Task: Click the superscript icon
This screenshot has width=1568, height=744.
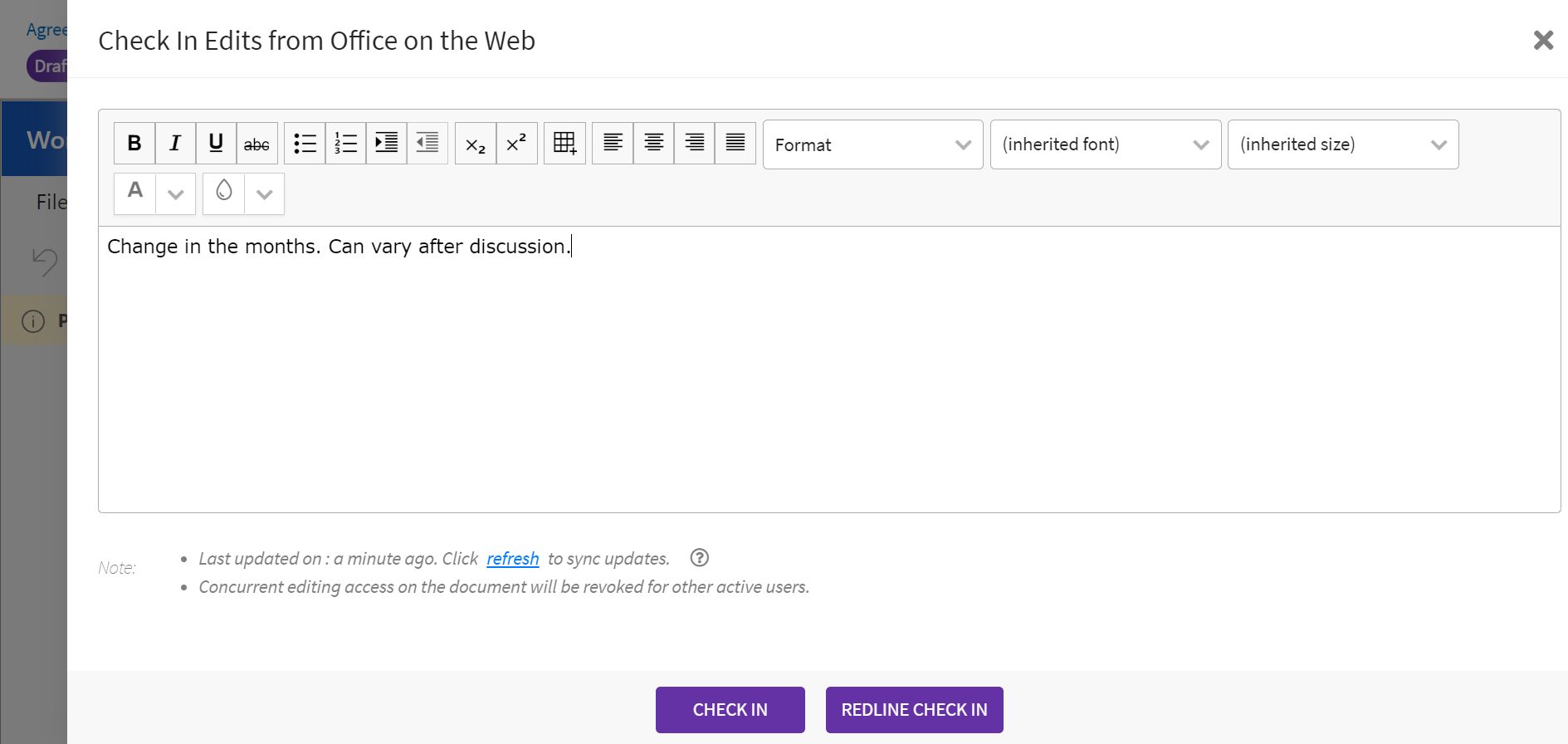Action: pos(516,144)
